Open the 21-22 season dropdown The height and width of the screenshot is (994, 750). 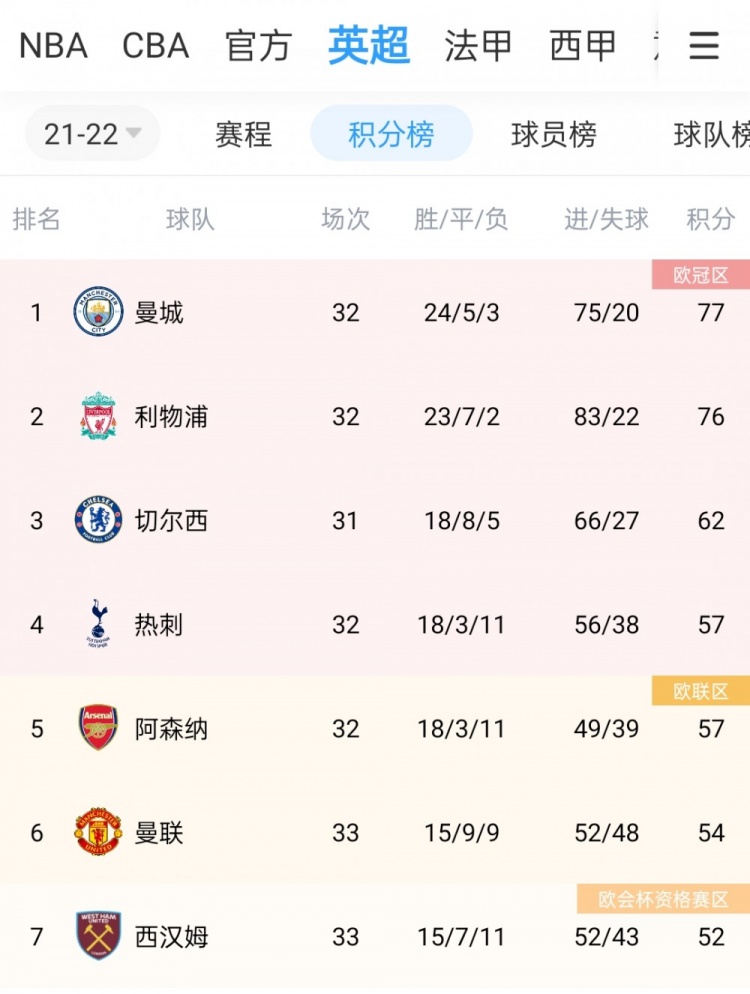(93, 133)
